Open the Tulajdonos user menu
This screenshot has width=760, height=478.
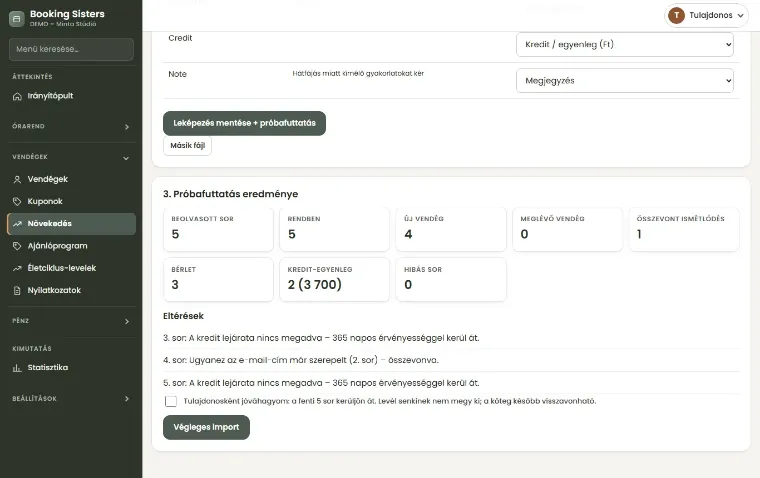(706, 16)
